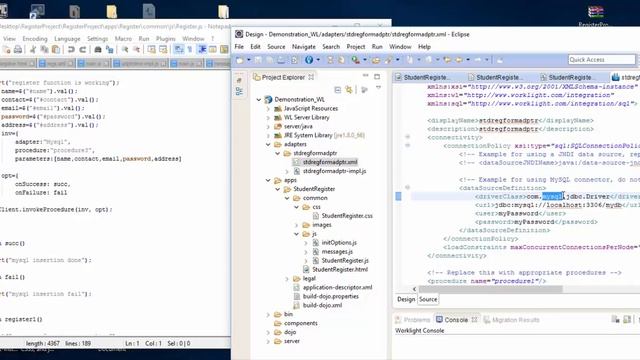Open the RegisterPro desktop icon
This screenshot has height=360, width=640.
pyautogui.click(x=596, y=16)
